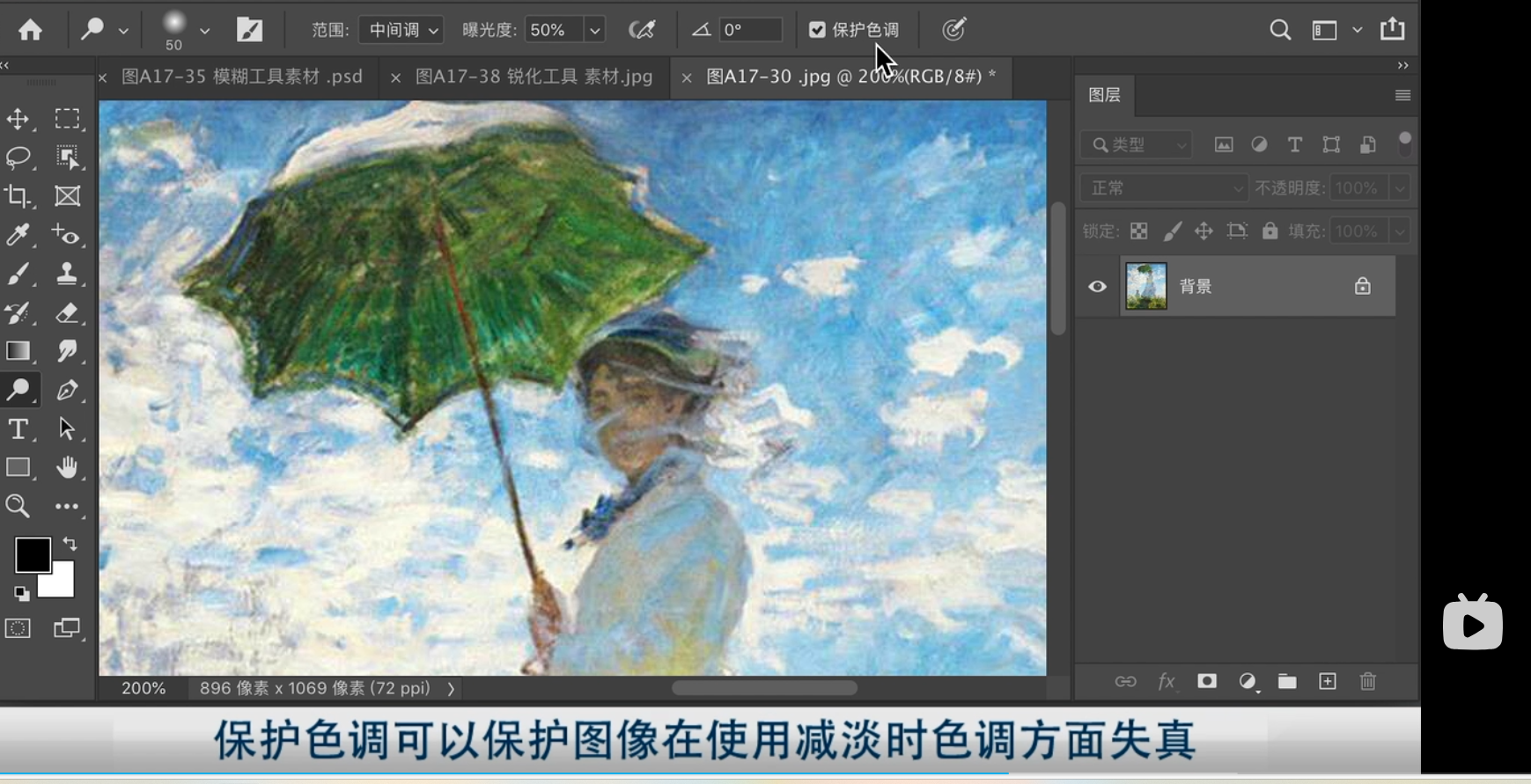Open the Dodge tool preset picker

tap(102, 30)
